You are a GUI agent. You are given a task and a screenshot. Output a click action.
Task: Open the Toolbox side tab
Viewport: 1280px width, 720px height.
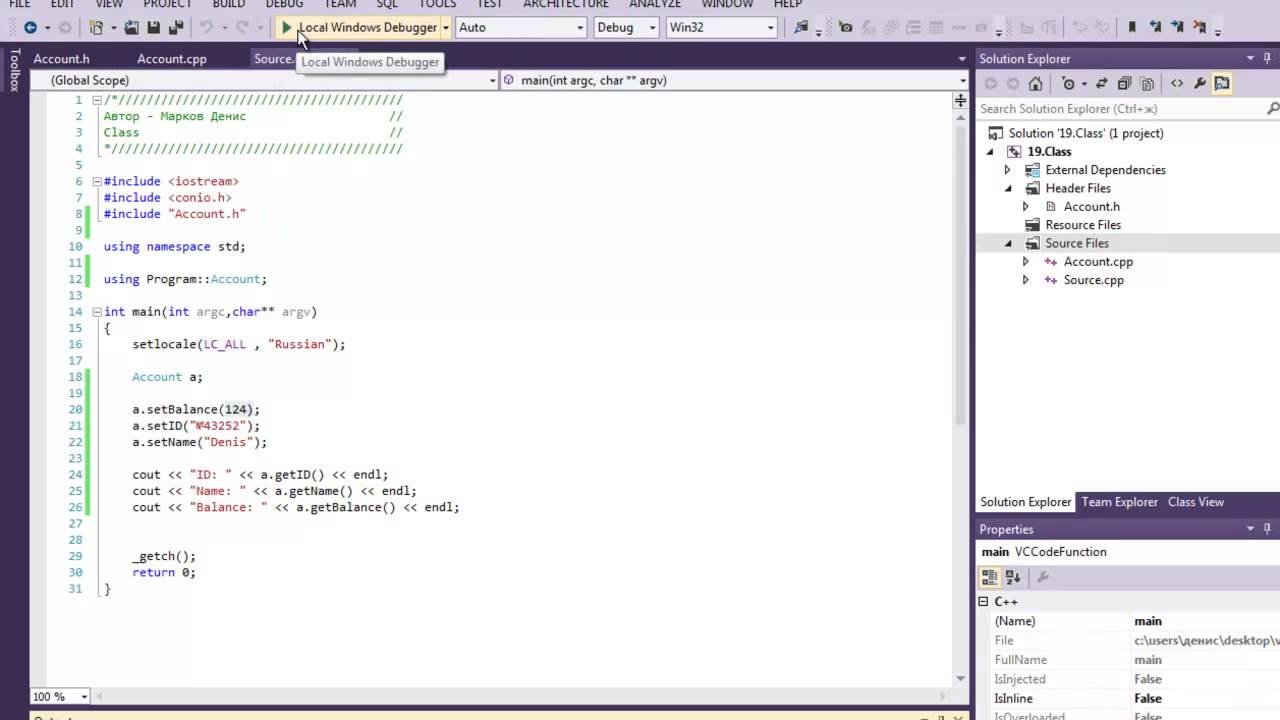(x=14, y=70)
